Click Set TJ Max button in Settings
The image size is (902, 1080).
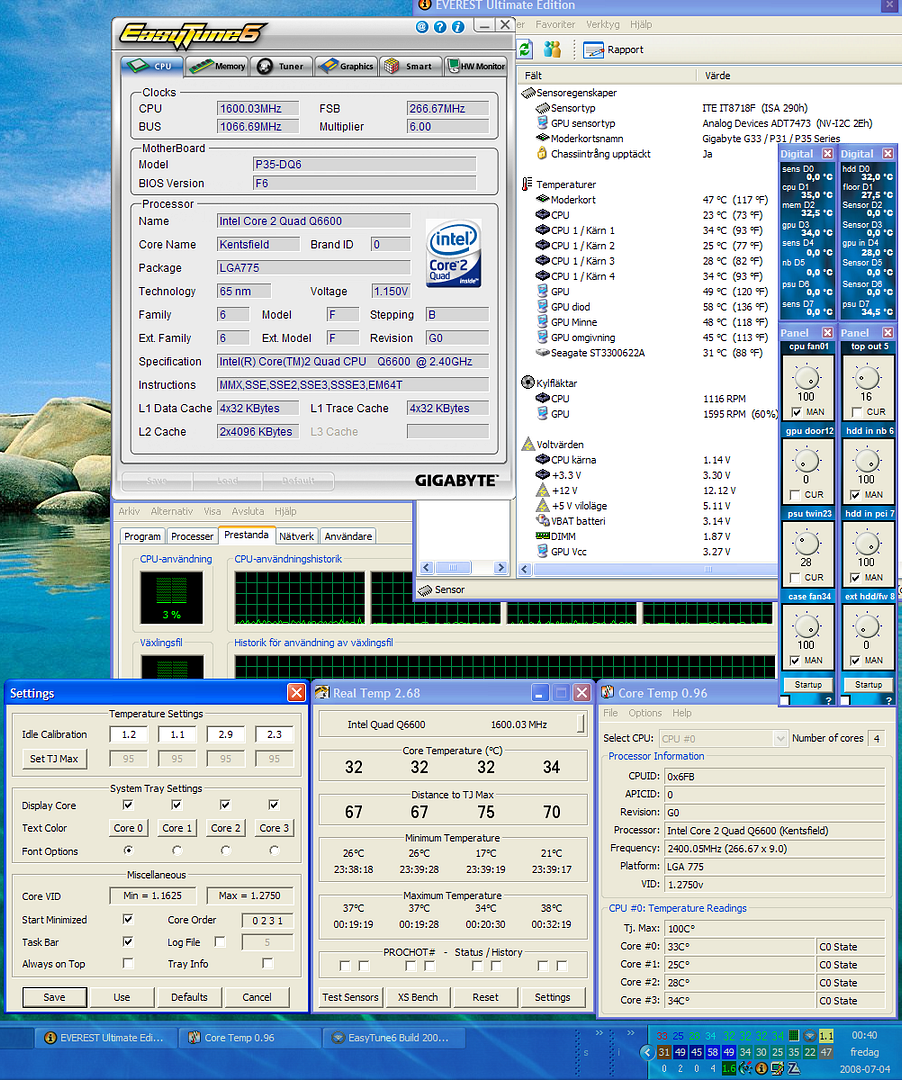pyautogui.click(x=54, y=758)
